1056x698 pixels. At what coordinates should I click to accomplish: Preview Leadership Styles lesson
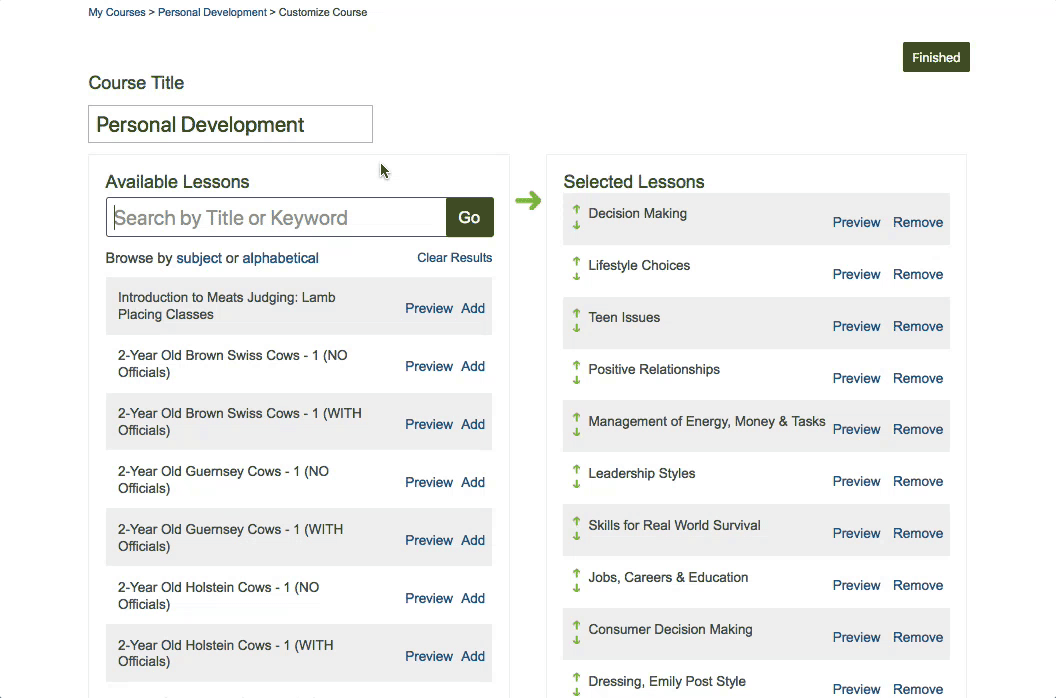click(856, 480)
